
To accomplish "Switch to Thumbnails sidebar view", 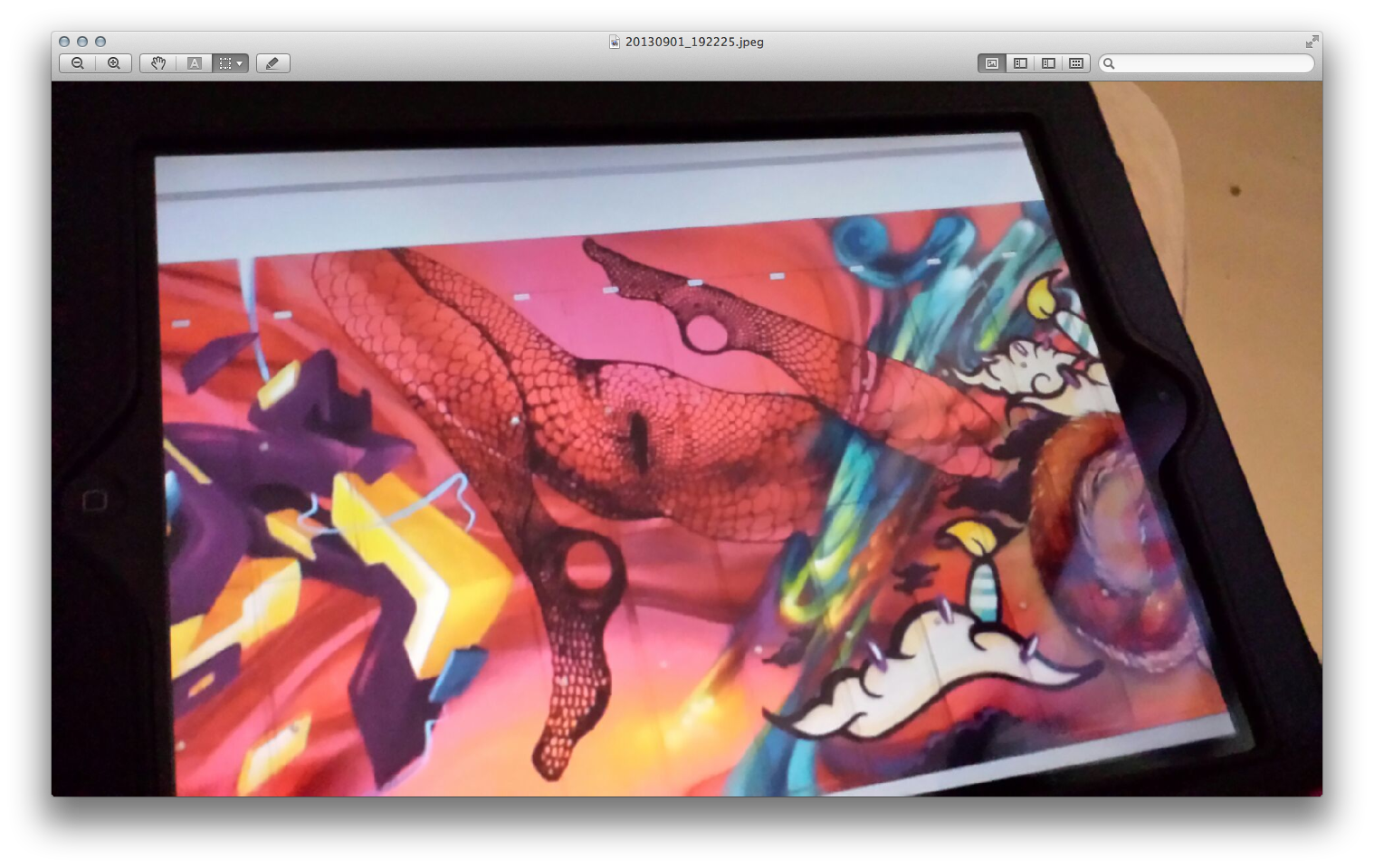I will click(x=1020, y=63).
